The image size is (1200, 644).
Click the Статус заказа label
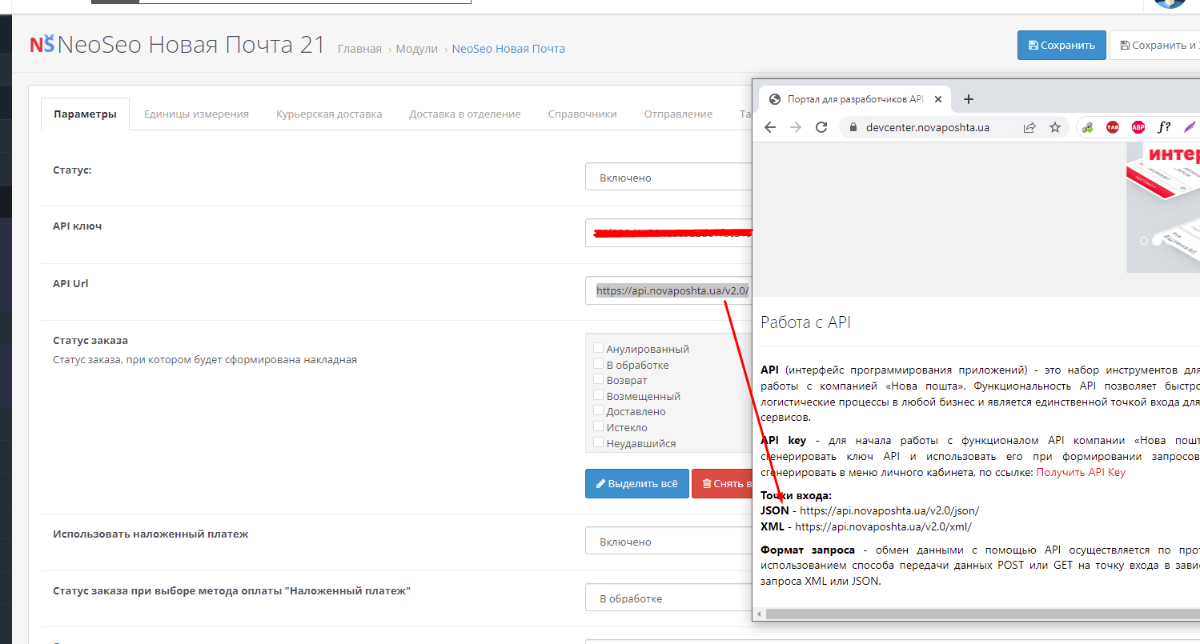click(90, 340)
